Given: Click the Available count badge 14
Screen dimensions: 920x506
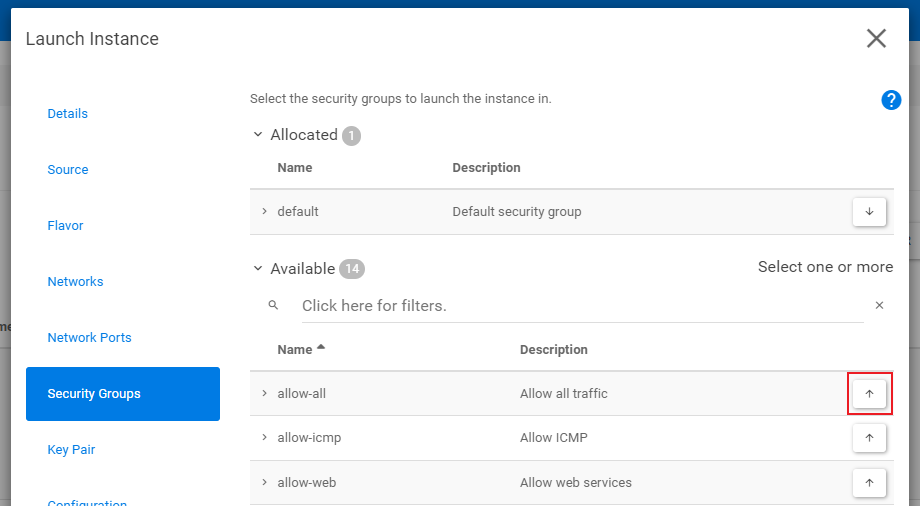Looking at the screenshot, I should (352, 269).
